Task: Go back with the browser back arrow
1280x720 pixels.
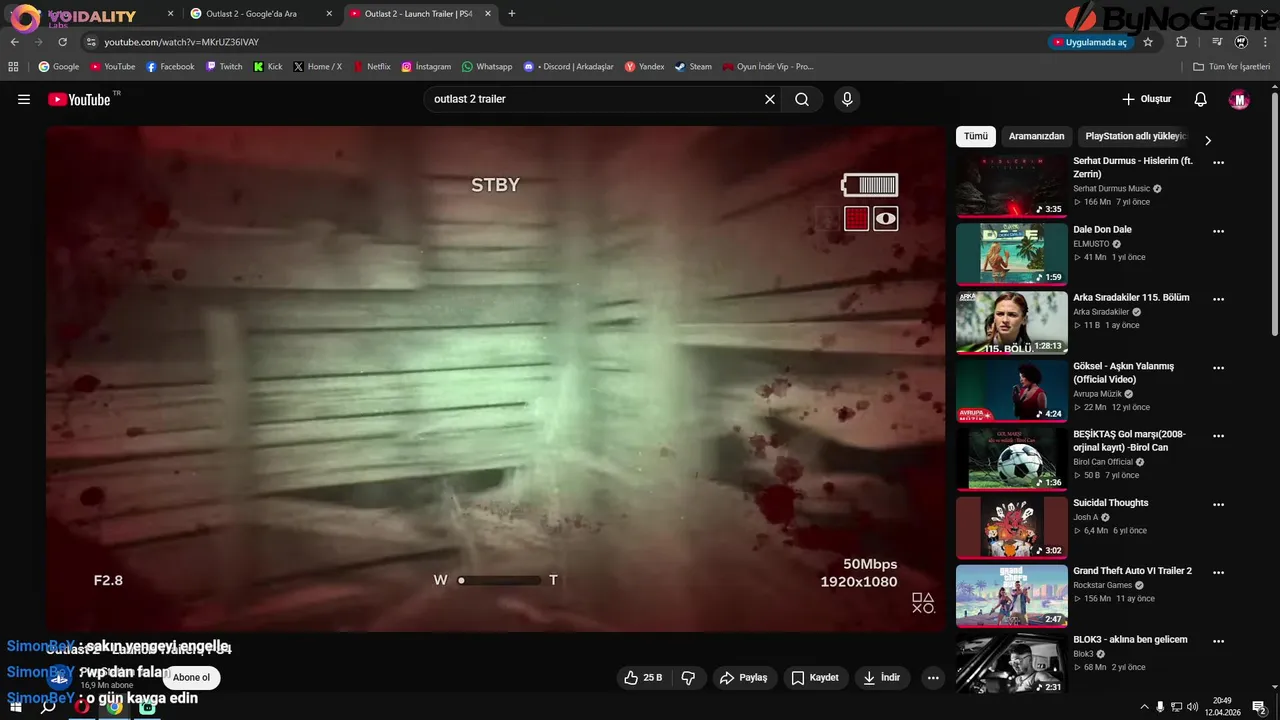Action: pyautogui.click(x=15, y=42)
